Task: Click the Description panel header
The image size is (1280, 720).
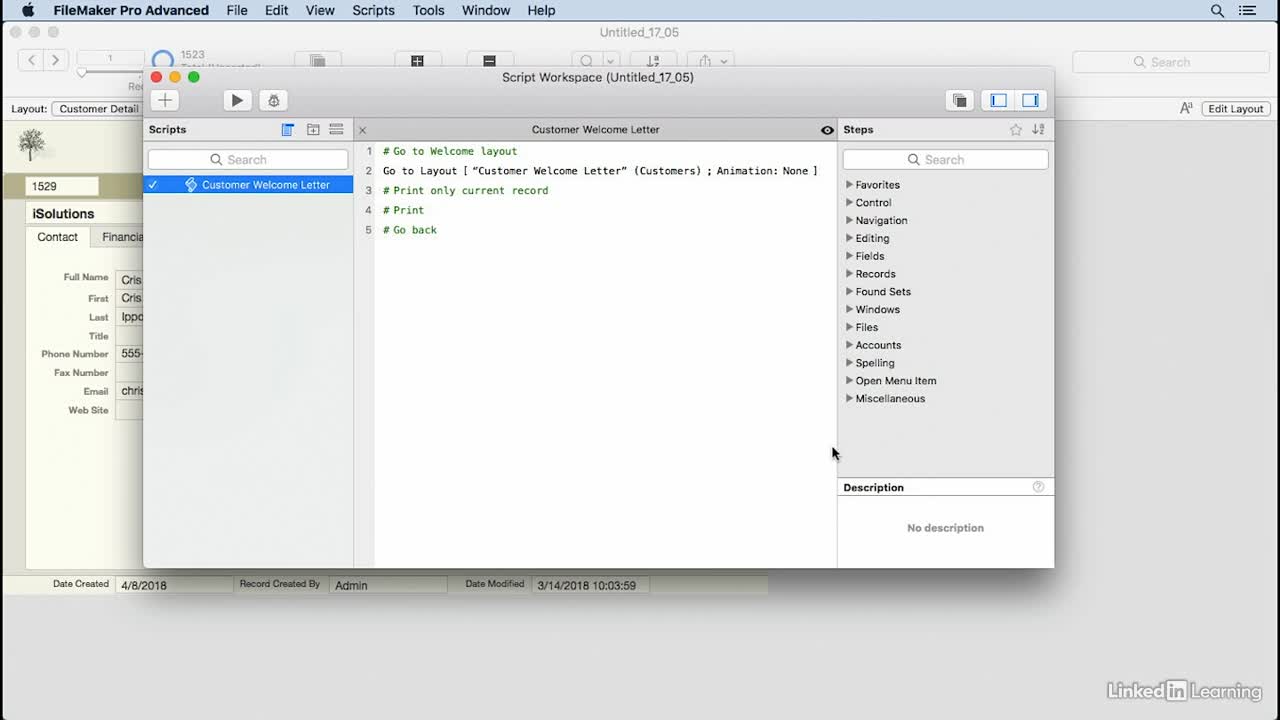Action: pos(873,487)
